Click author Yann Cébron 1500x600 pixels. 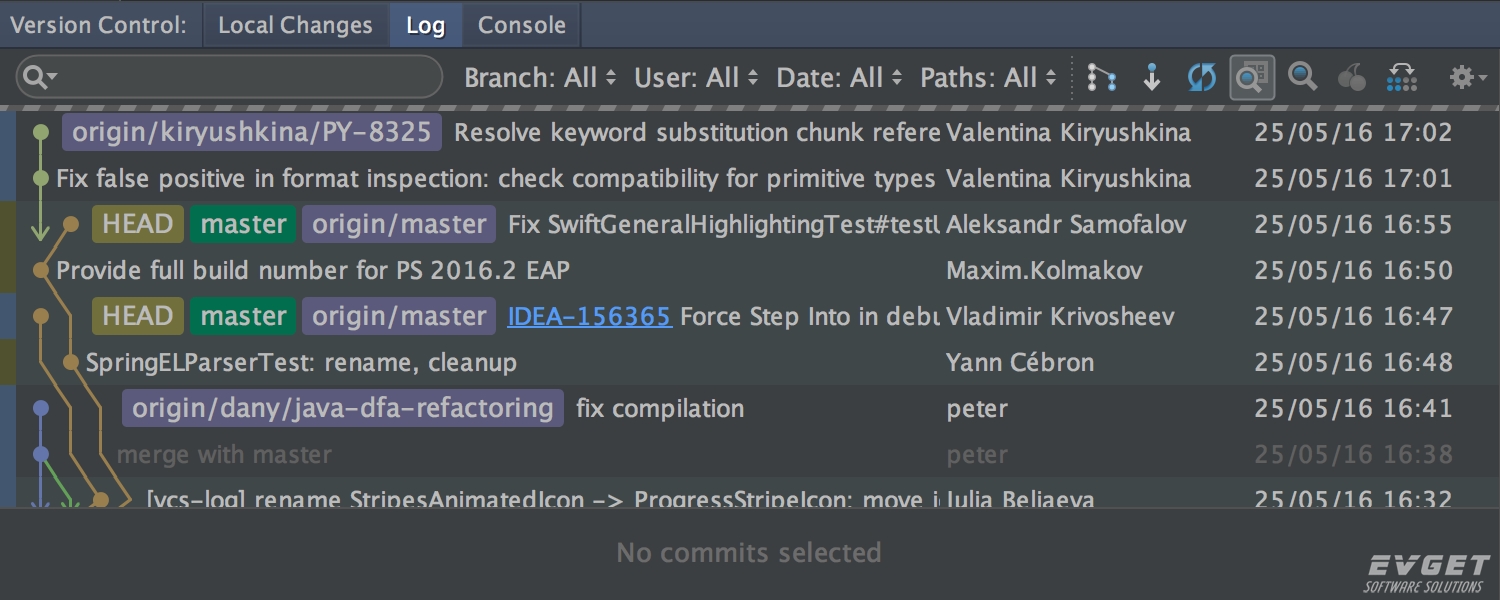pos(1020,363)
